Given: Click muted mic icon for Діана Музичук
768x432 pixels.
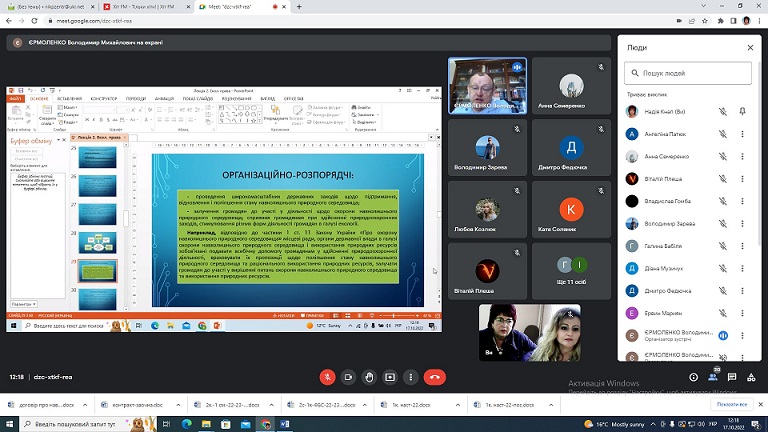Looking at the screenshot, I should pos(722,268).
